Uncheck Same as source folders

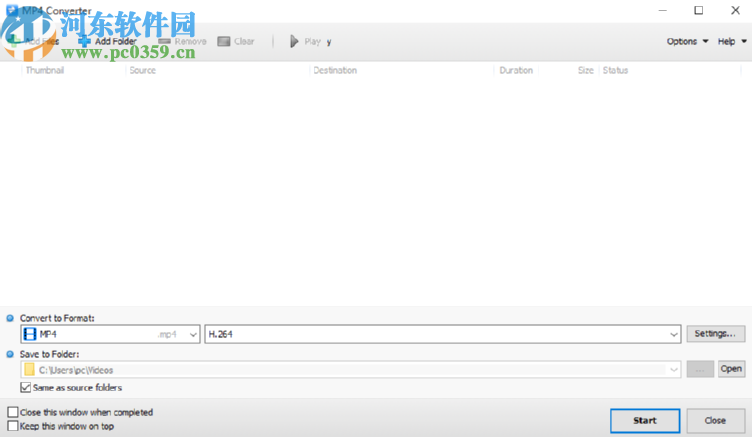coord(26,388)
